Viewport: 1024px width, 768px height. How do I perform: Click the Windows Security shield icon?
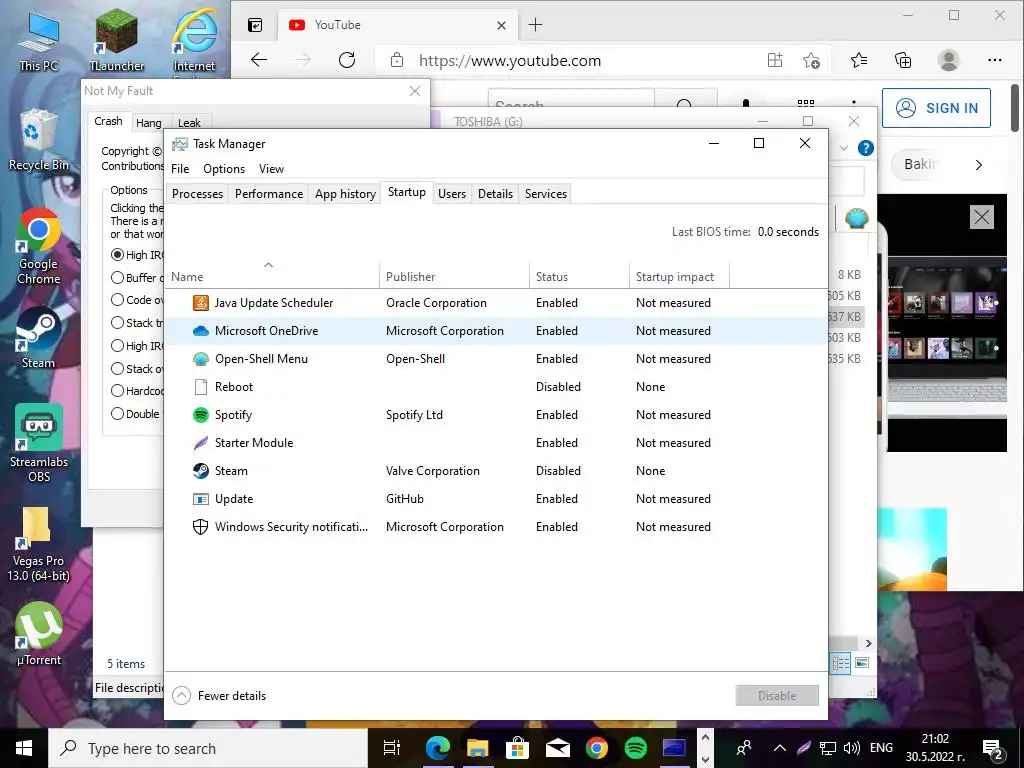coord(201,527)
